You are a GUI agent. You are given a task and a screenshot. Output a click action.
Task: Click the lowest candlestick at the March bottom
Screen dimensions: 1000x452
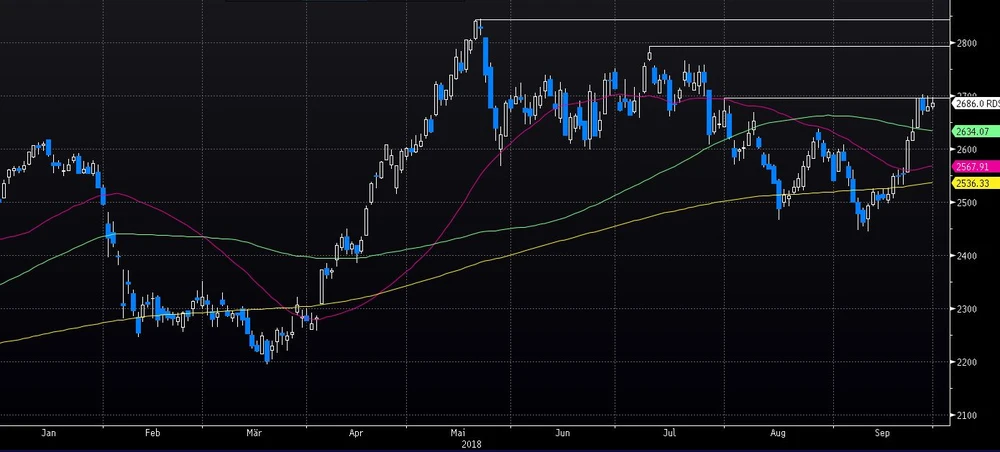[267, 352]
